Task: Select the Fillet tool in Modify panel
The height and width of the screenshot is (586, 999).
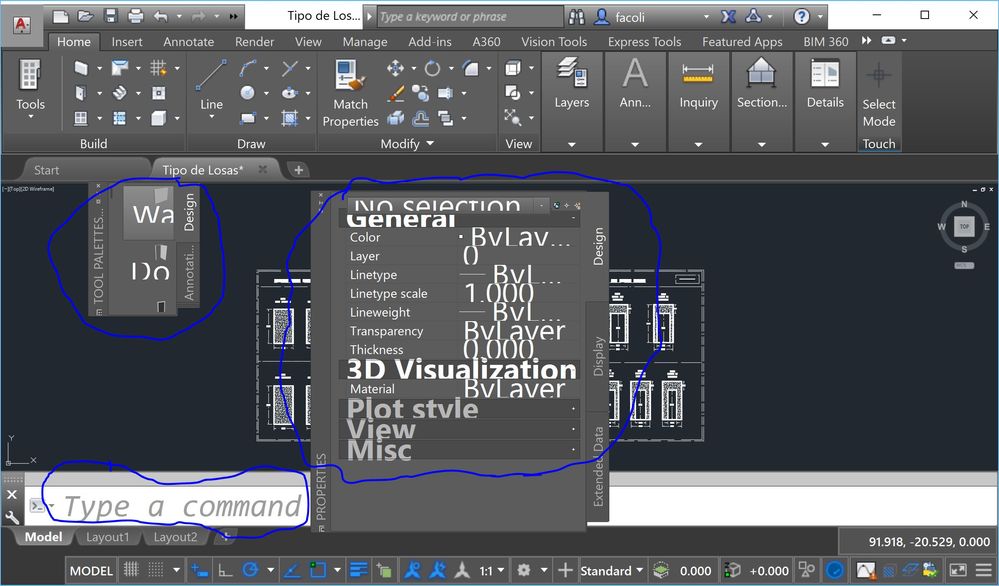Action: coord(471,68)
